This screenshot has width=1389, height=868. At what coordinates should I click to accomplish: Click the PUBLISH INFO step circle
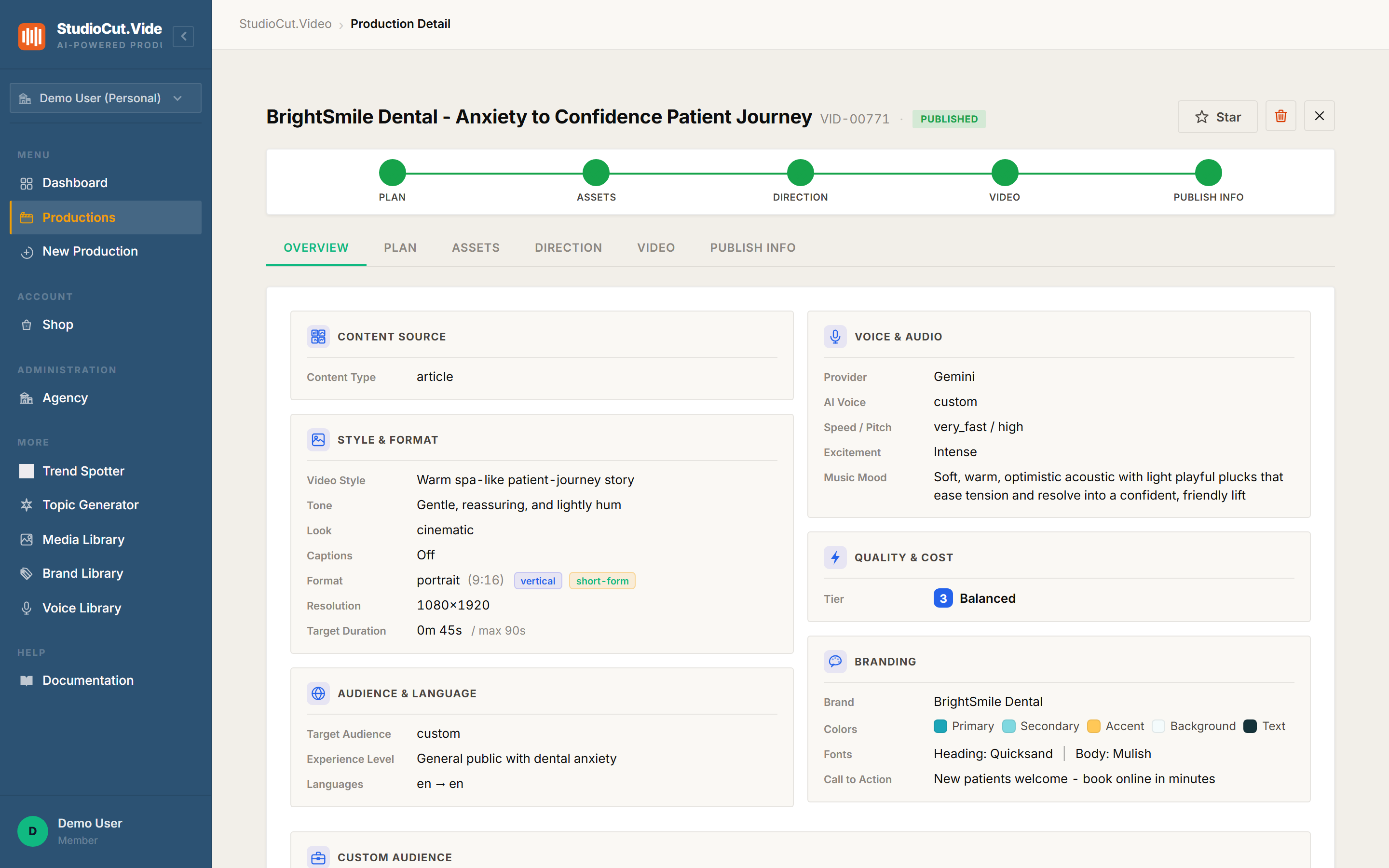1208,173
